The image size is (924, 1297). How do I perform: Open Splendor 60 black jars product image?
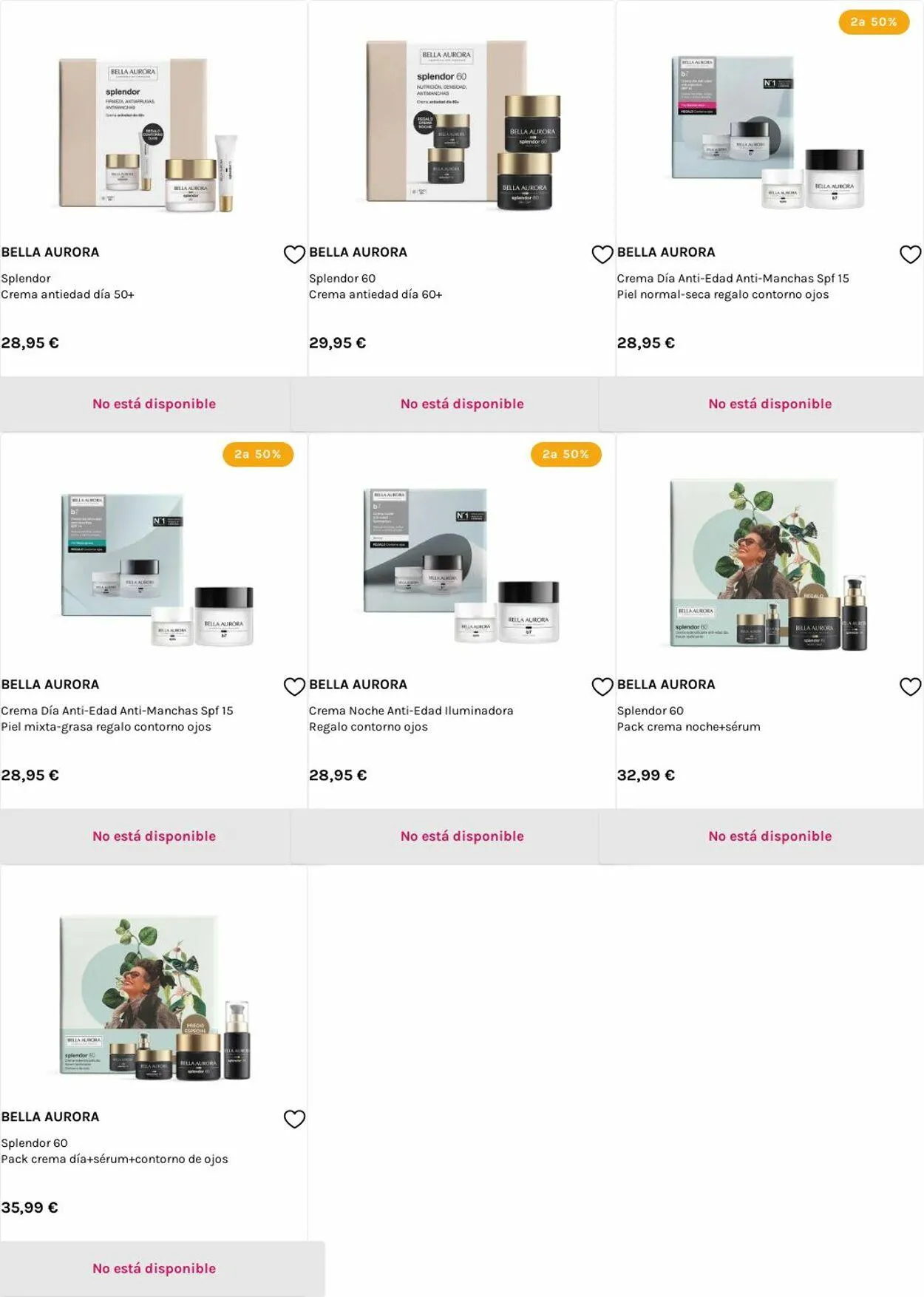[463, 124]
